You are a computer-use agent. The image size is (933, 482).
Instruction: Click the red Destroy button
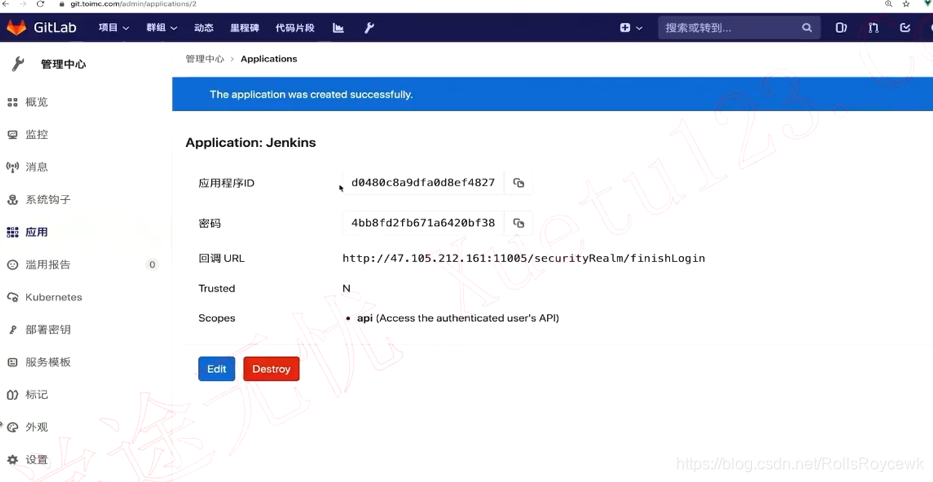point(271,369)
